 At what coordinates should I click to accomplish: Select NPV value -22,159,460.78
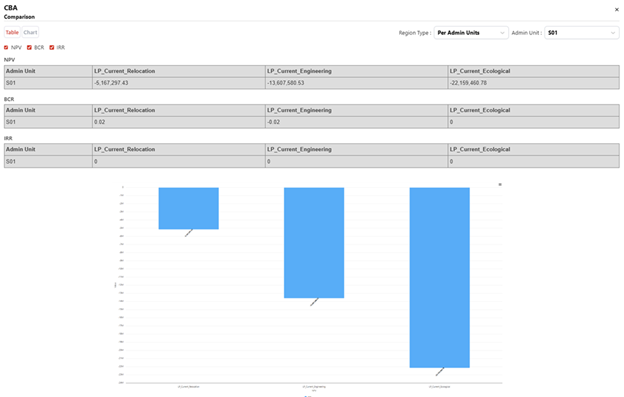pos(468,83)
